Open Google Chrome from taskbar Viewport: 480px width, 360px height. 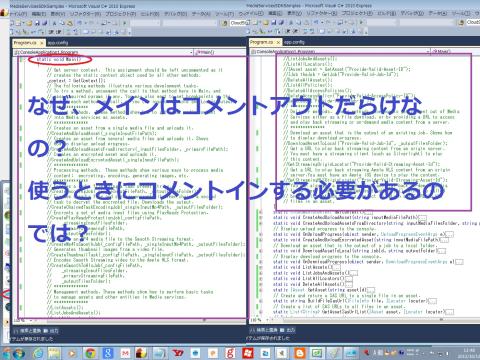coord(90,353)
